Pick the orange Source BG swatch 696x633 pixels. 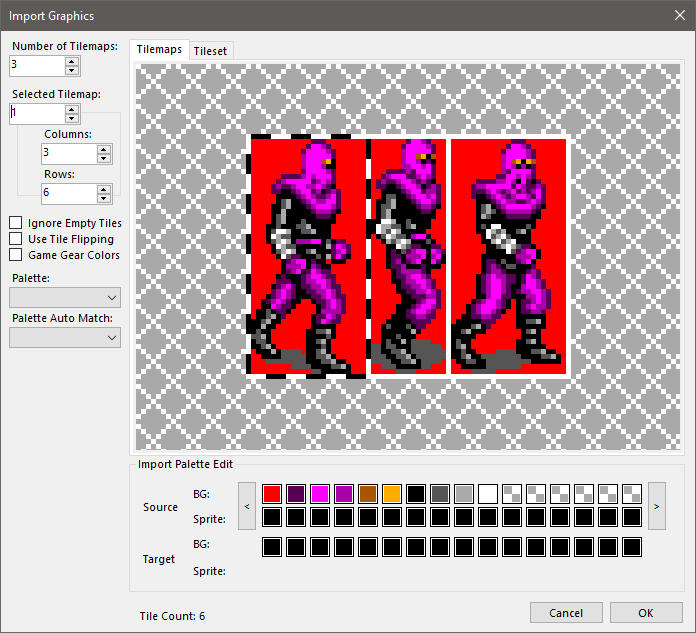(392, 494)
